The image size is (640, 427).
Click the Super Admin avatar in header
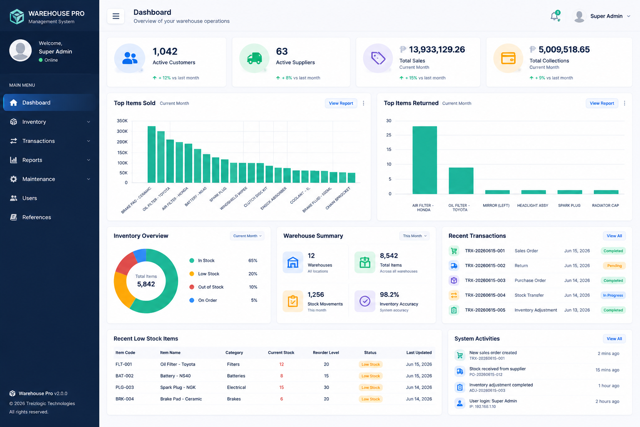click(x=579, y=16)
